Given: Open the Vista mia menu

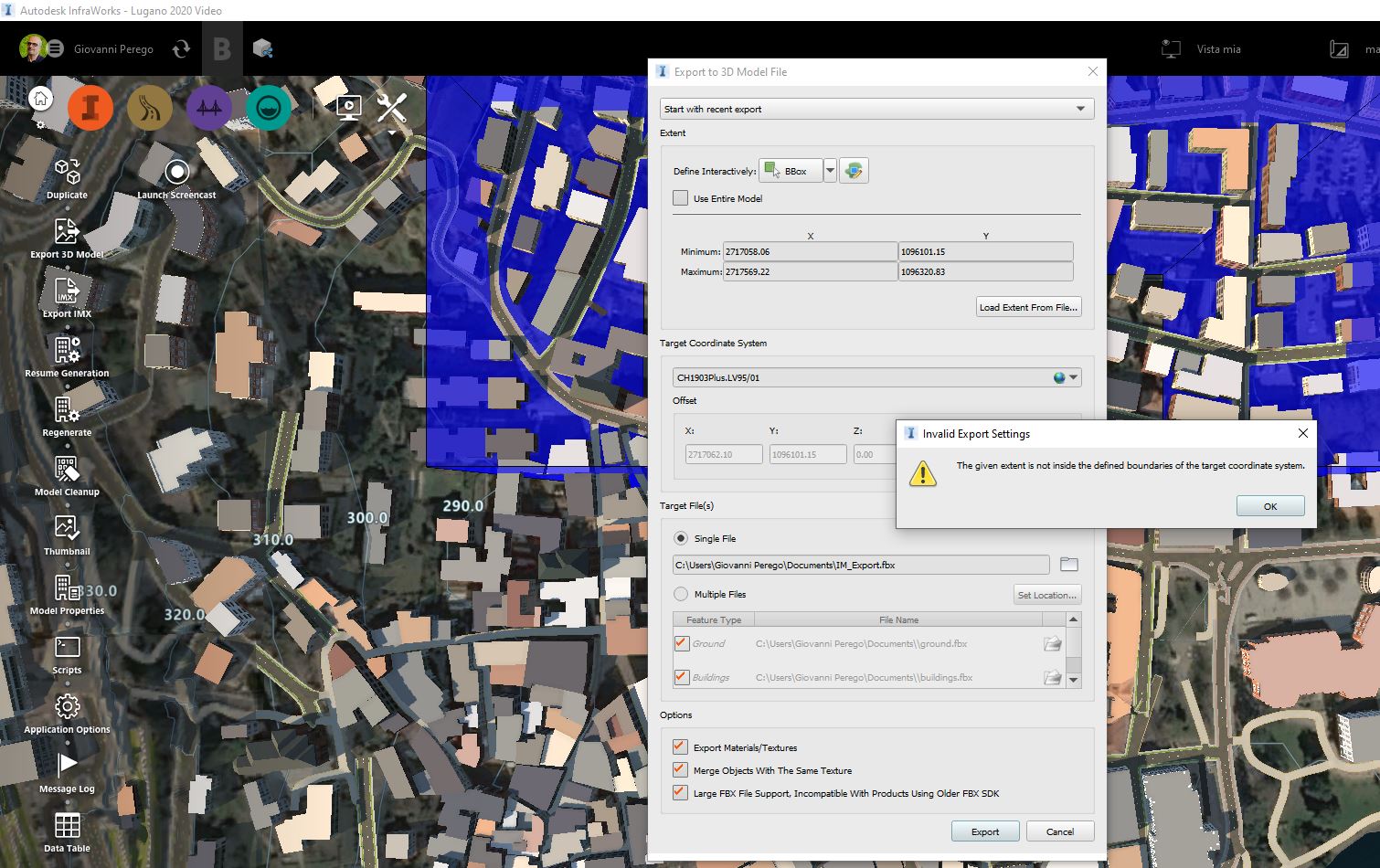Looking at the screenshot, I should [x=1221, y=48].
